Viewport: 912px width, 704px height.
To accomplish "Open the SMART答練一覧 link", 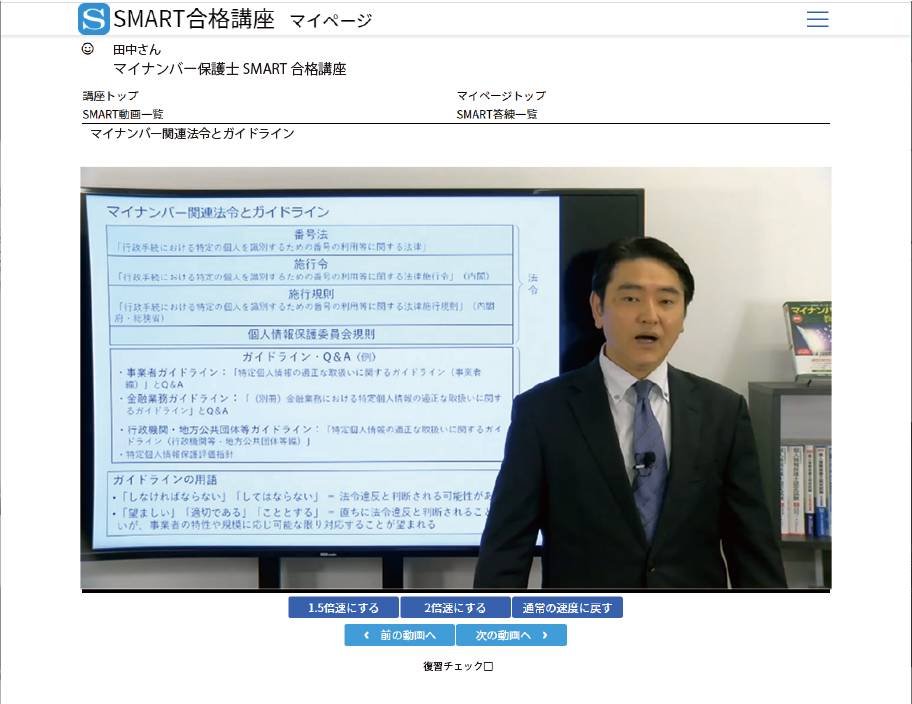I will 497,114.
